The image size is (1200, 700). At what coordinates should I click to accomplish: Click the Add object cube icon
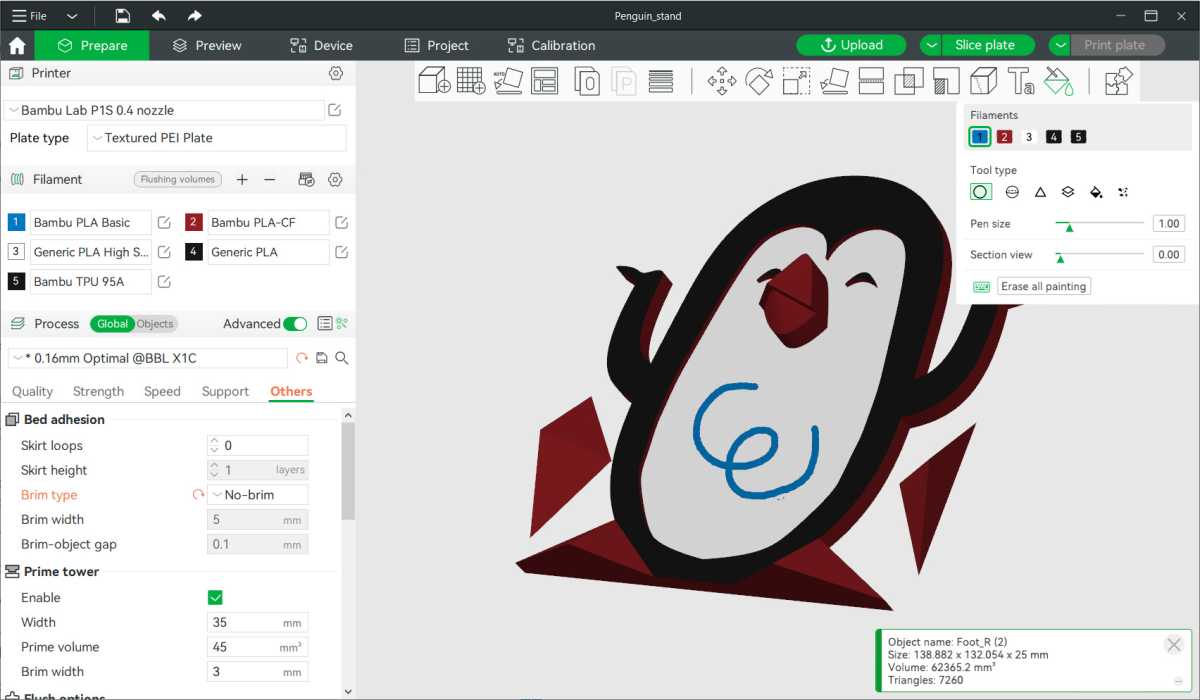(433, 81)
